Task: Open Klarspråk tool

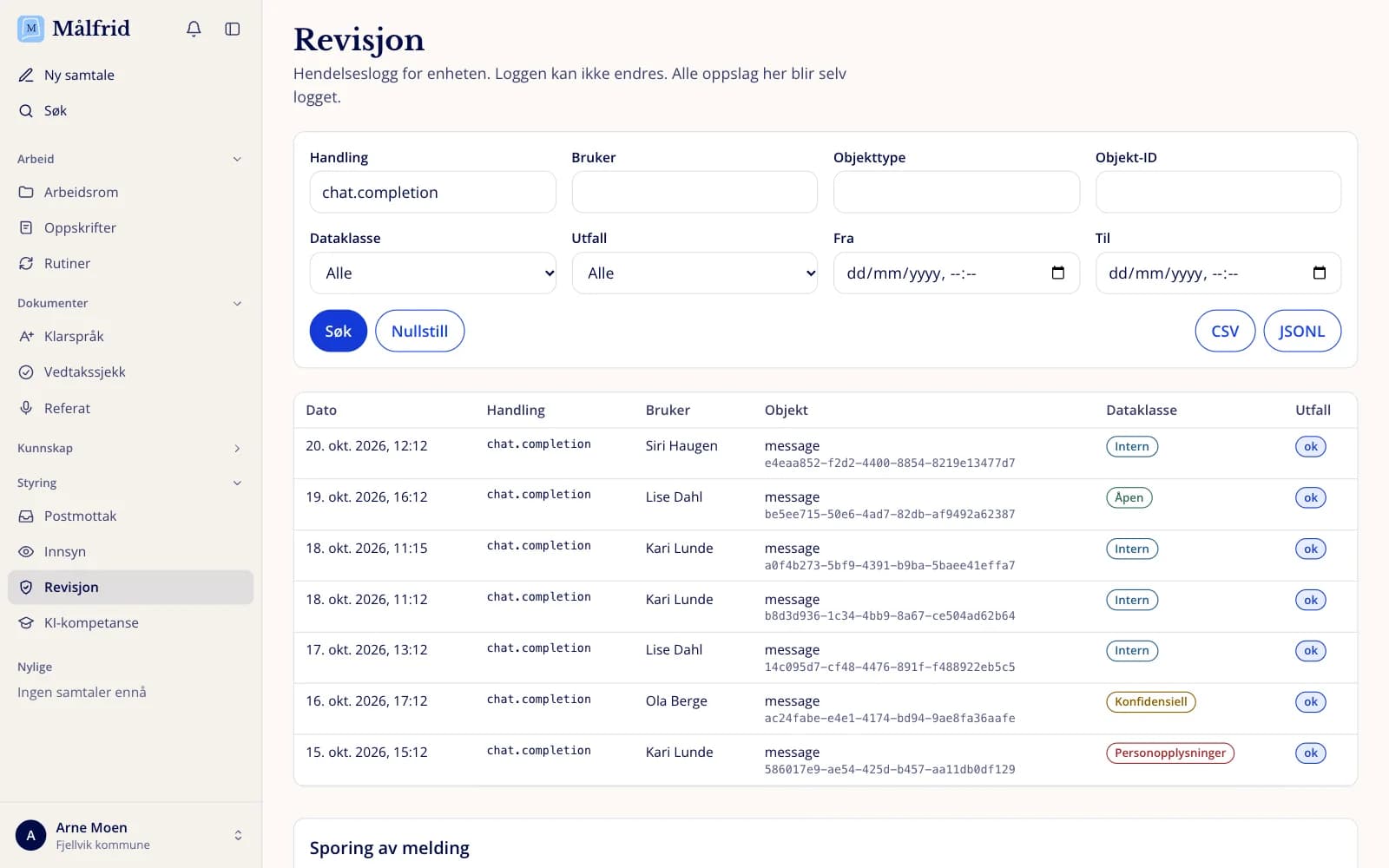Action: (x=130, y=336)
